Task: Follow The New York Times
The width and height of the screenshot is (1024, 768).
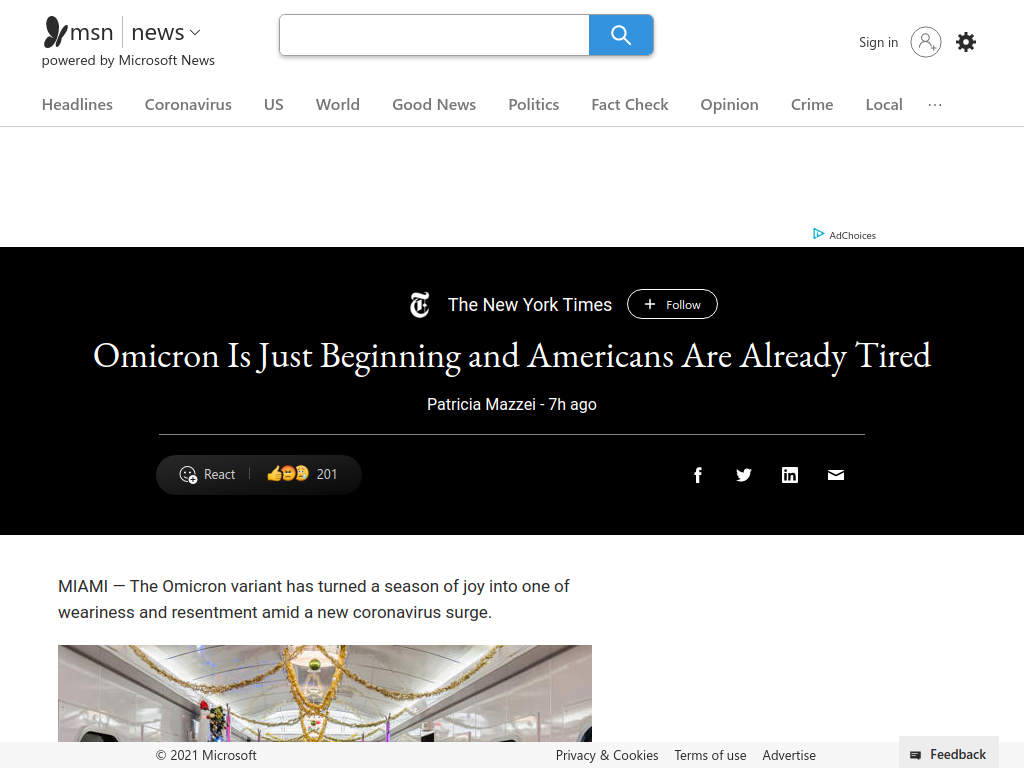Action: coord(672,304)
